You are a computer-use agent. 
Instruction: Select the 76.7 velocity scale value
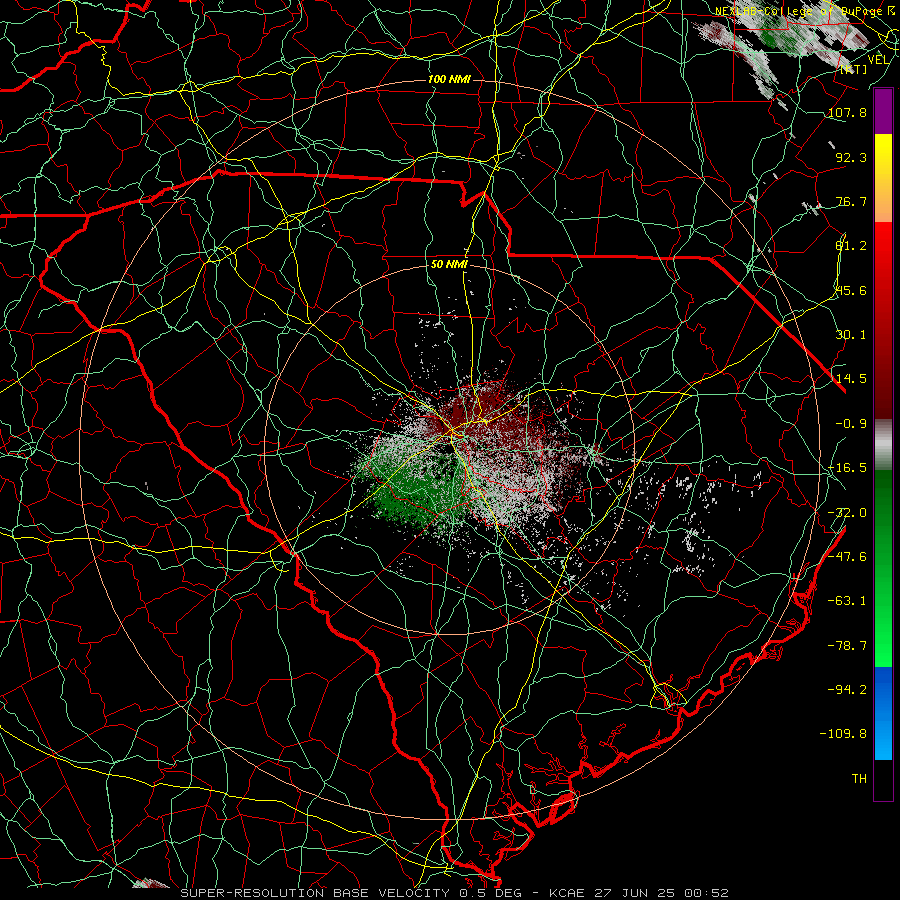[x=851, y=201]
